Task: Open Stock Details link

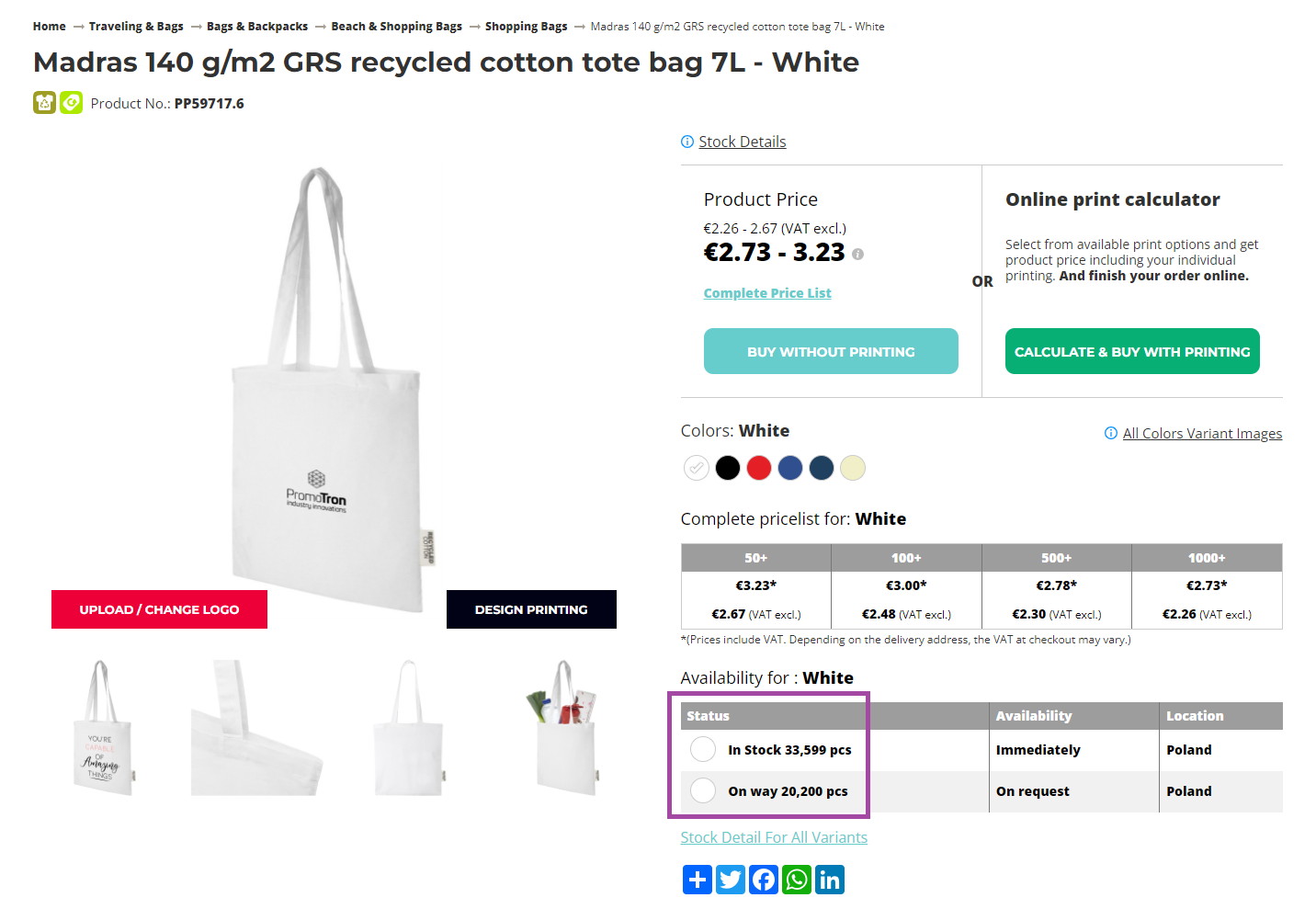Action: [x=742, y=142]
